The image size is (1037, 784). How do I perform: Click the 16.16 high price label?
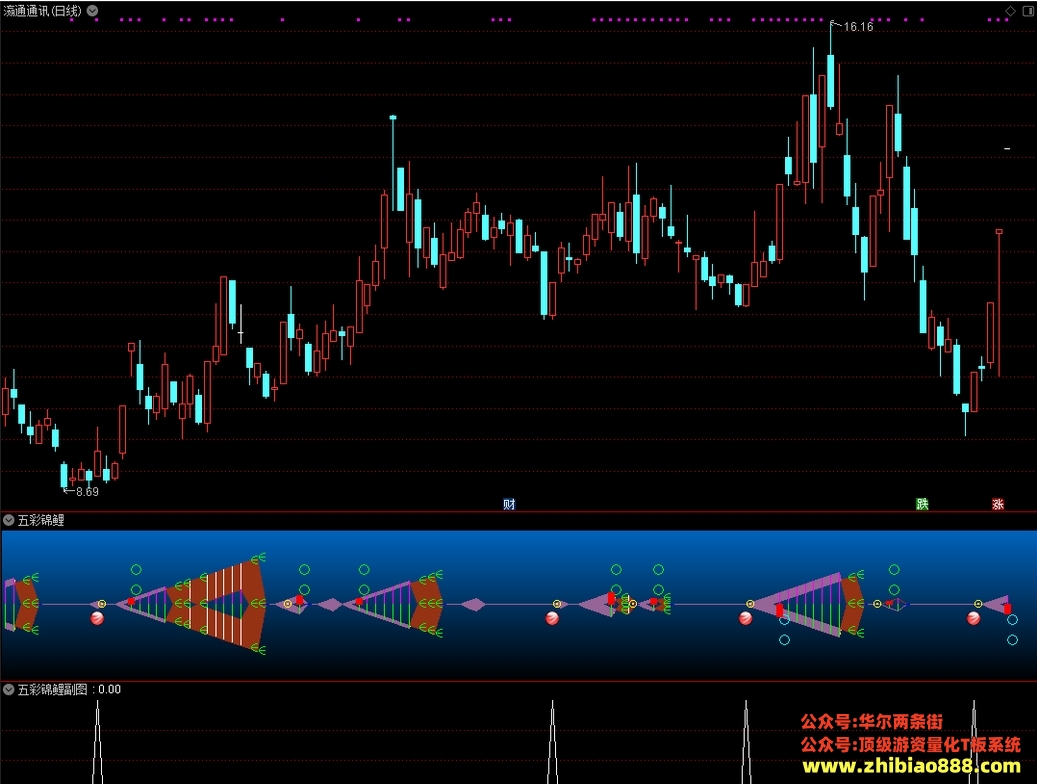tap(858, 27)
